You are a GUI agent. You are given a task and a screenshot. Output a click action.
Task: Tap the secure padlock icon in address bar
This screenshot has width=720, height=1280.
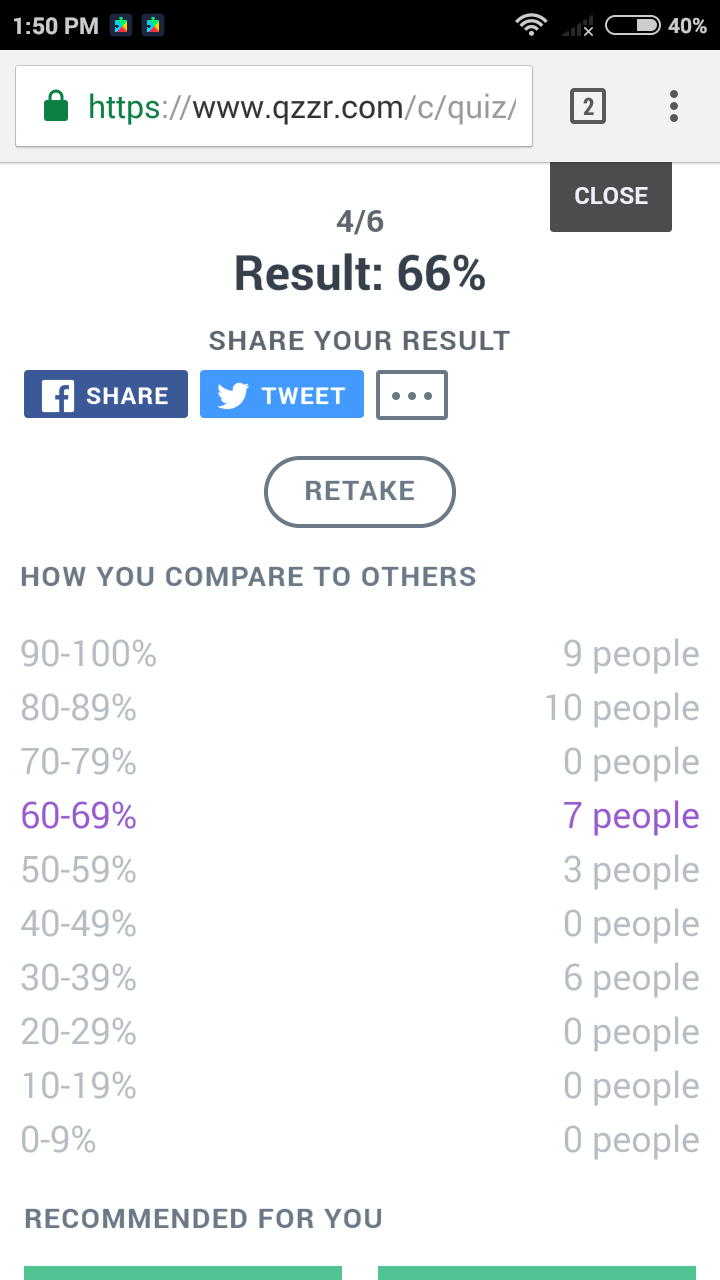coord(57,106)
